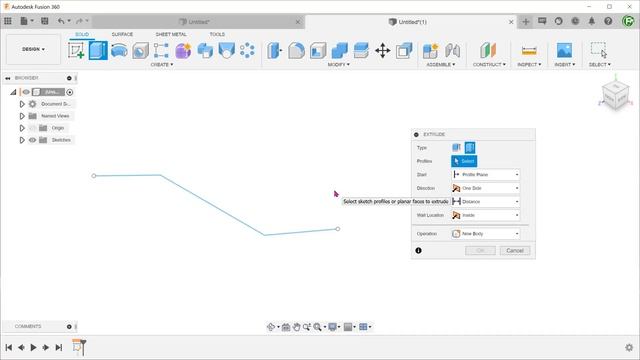Screen dimensions: 640x360
Task: Select the Joint tool
Action: click(x=452, y=51)
